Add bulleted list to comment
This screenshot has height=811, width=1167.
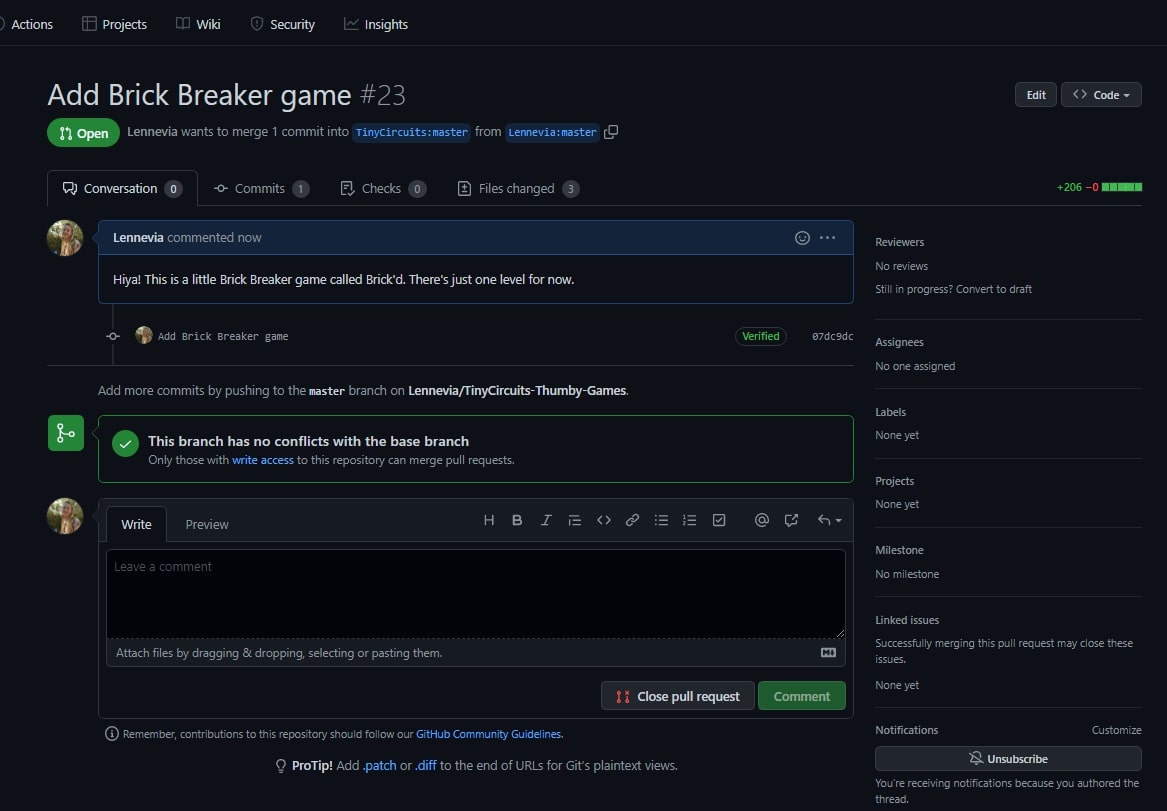[661, 520]
